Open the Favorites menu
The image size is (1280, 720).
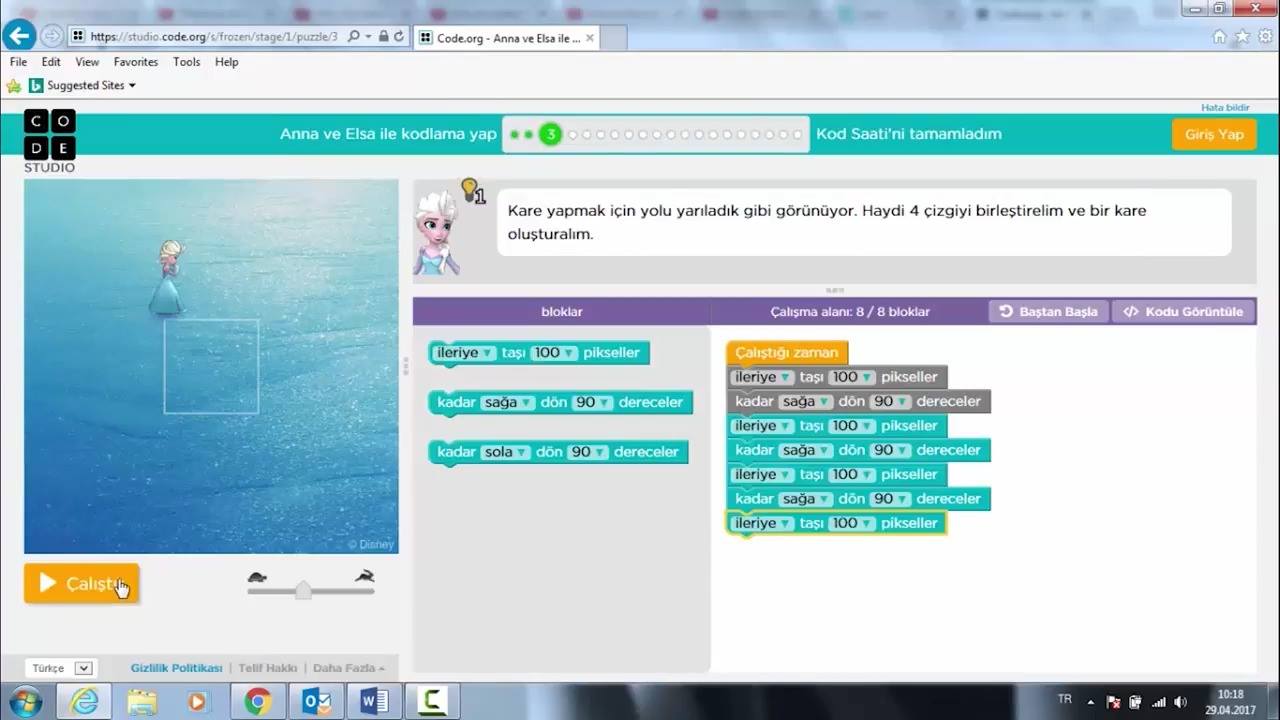pyautogui.click(x=136, y=62)
